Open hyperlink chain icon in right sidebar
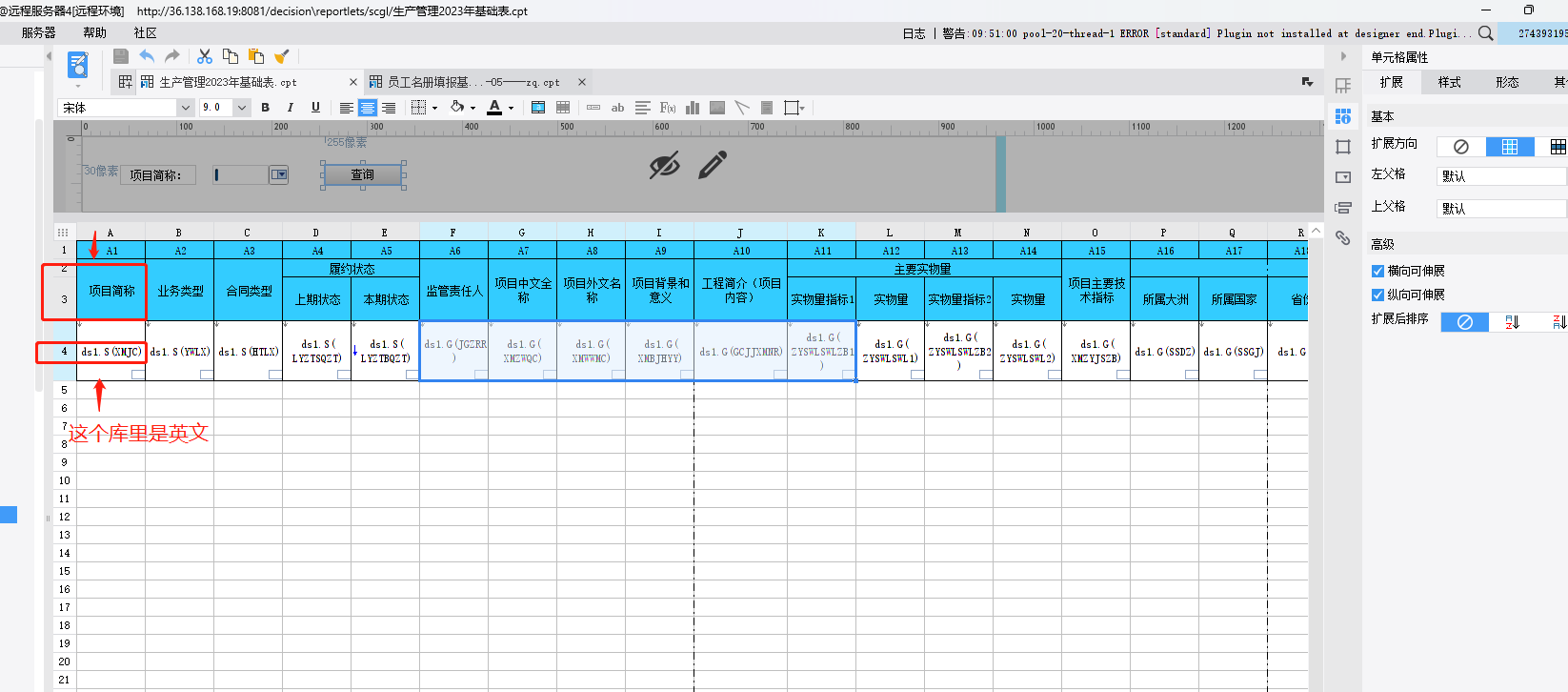 coord(1343,238)
